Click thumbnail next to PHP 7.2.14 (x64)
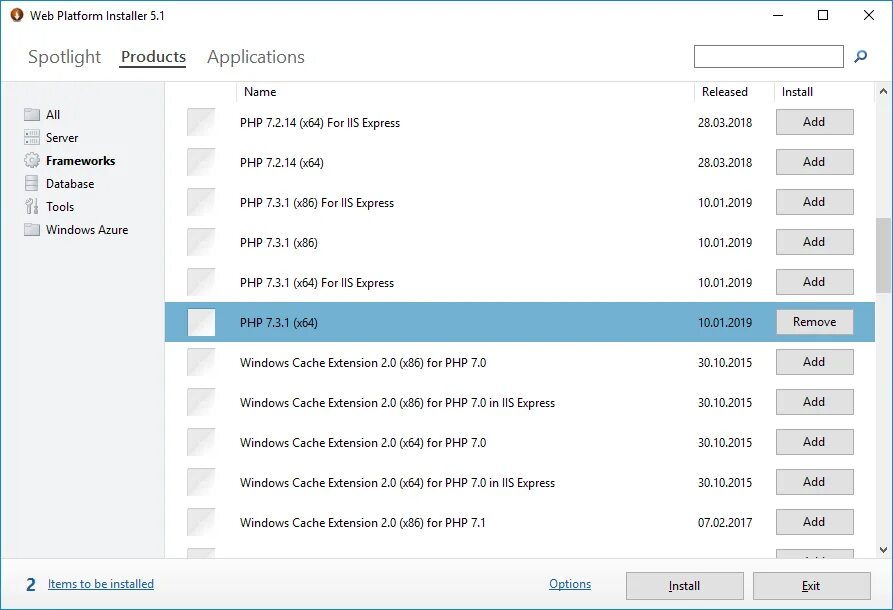This screenshot has height=610, width=893. tap(201, 162)
